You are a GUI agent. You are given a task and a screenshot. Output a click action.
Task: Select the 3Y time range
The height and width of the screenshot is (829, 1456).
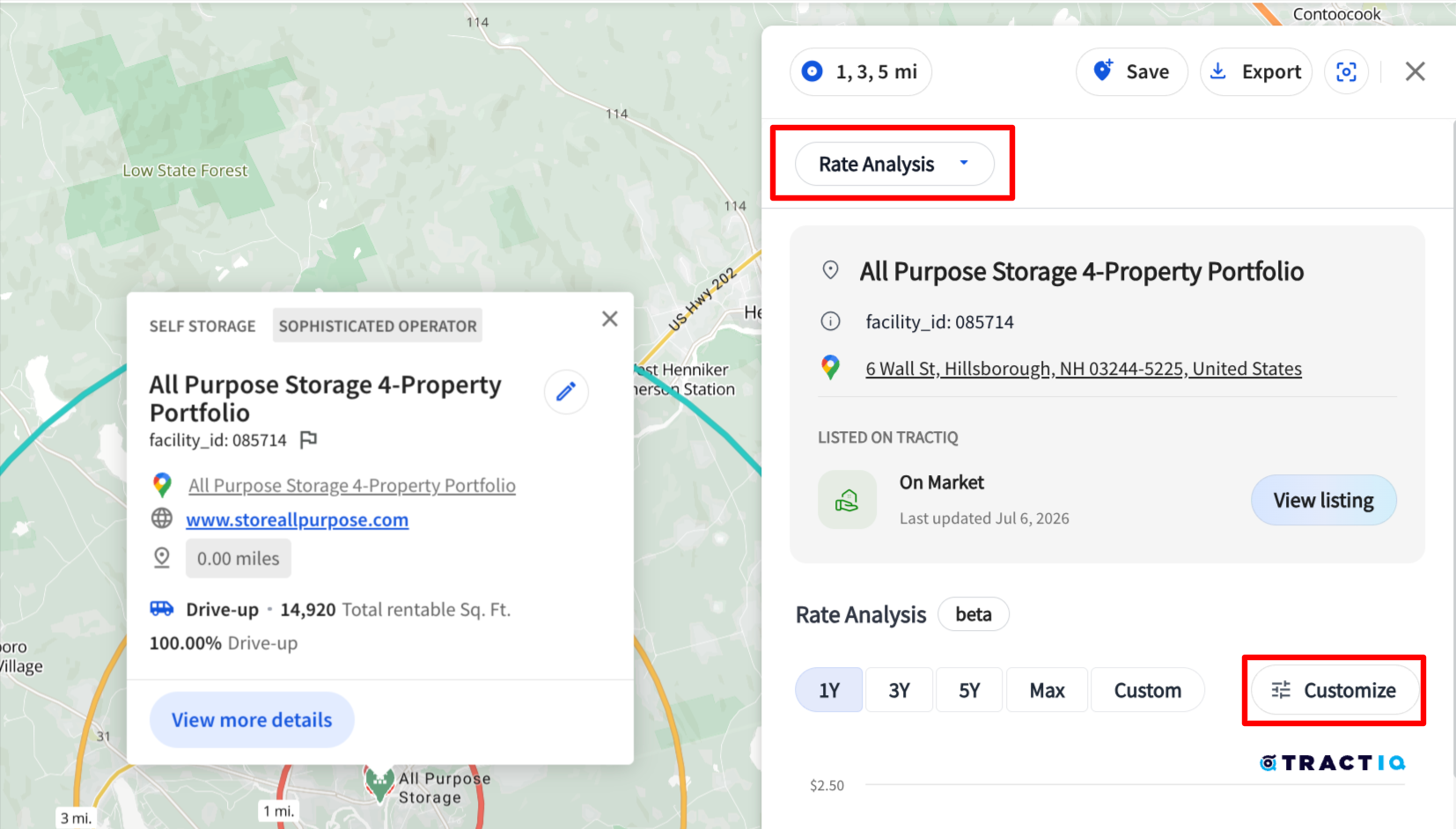[x=899, y=691]
